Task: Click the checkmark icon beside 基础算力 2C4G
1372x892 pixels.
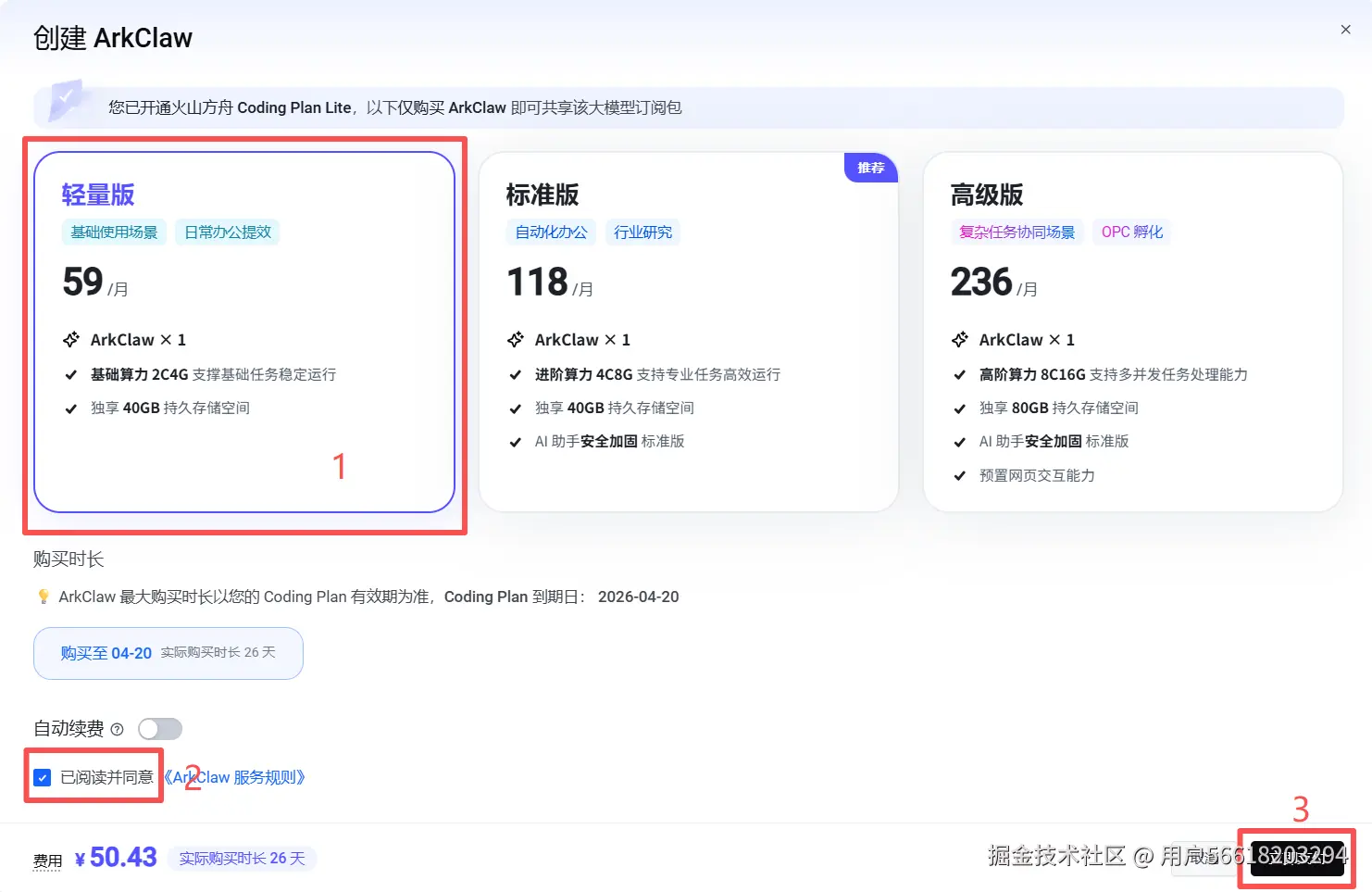Action: [71, 375]
